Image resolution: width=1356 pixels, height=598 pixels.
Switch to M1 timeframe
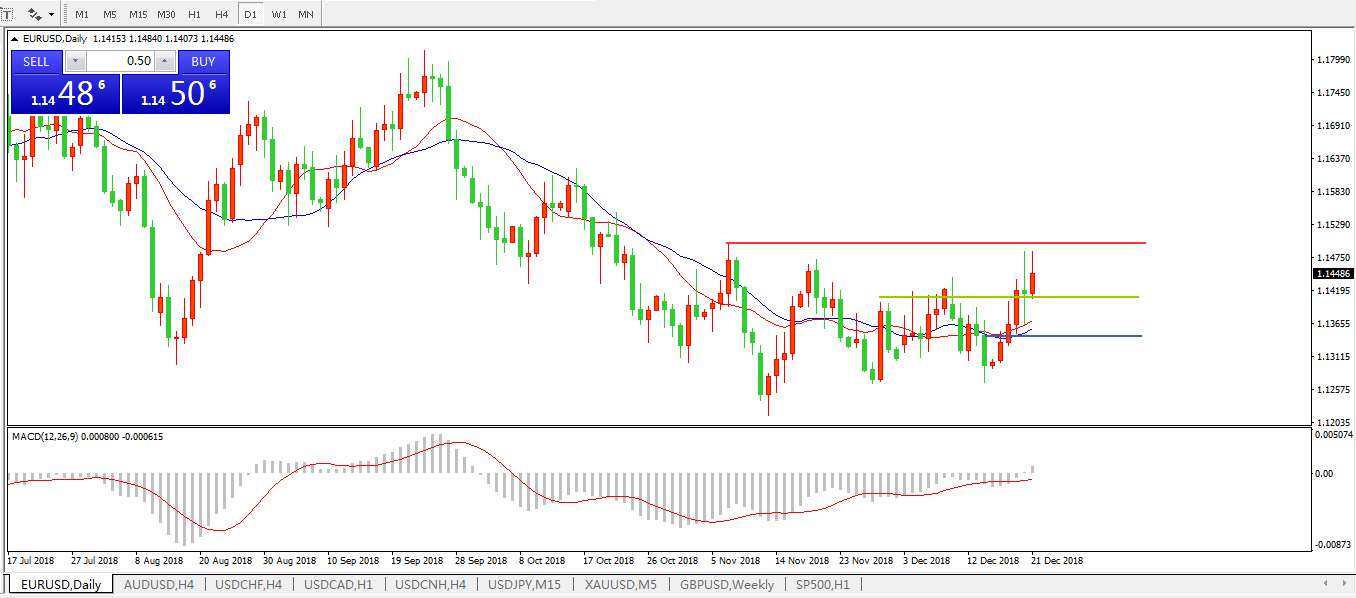pyautogui.click(x=81, y=15)
